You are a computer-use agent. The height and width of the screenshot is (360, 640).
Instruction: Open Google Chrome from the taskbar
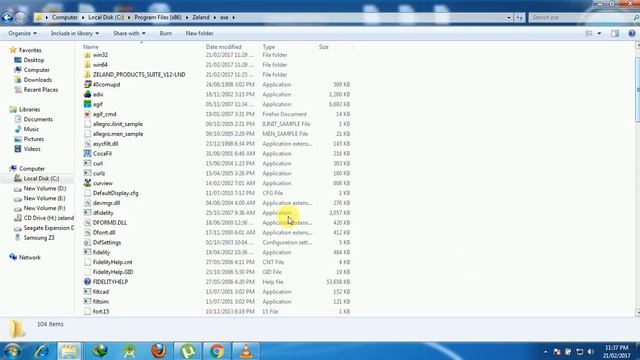pyautogui.click(x=217, y=351)
